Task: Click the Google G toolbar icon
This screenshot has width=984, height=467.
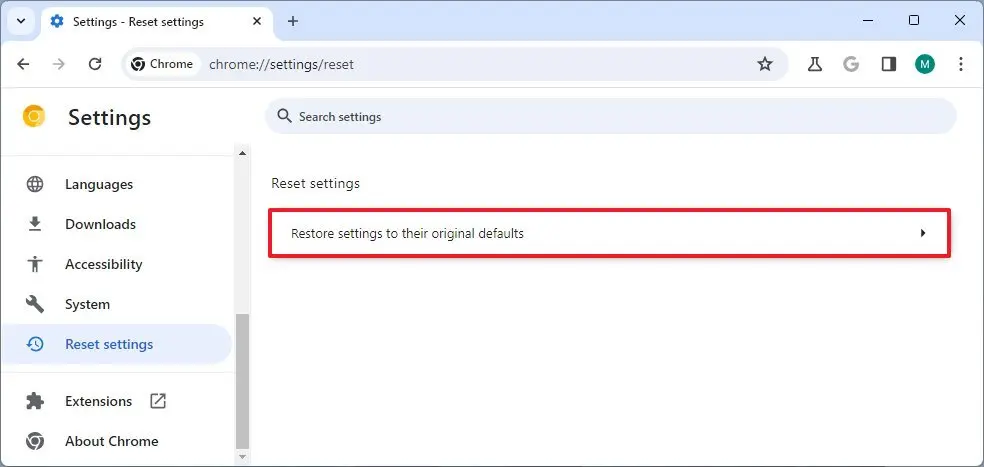Action: click(852, 64)
